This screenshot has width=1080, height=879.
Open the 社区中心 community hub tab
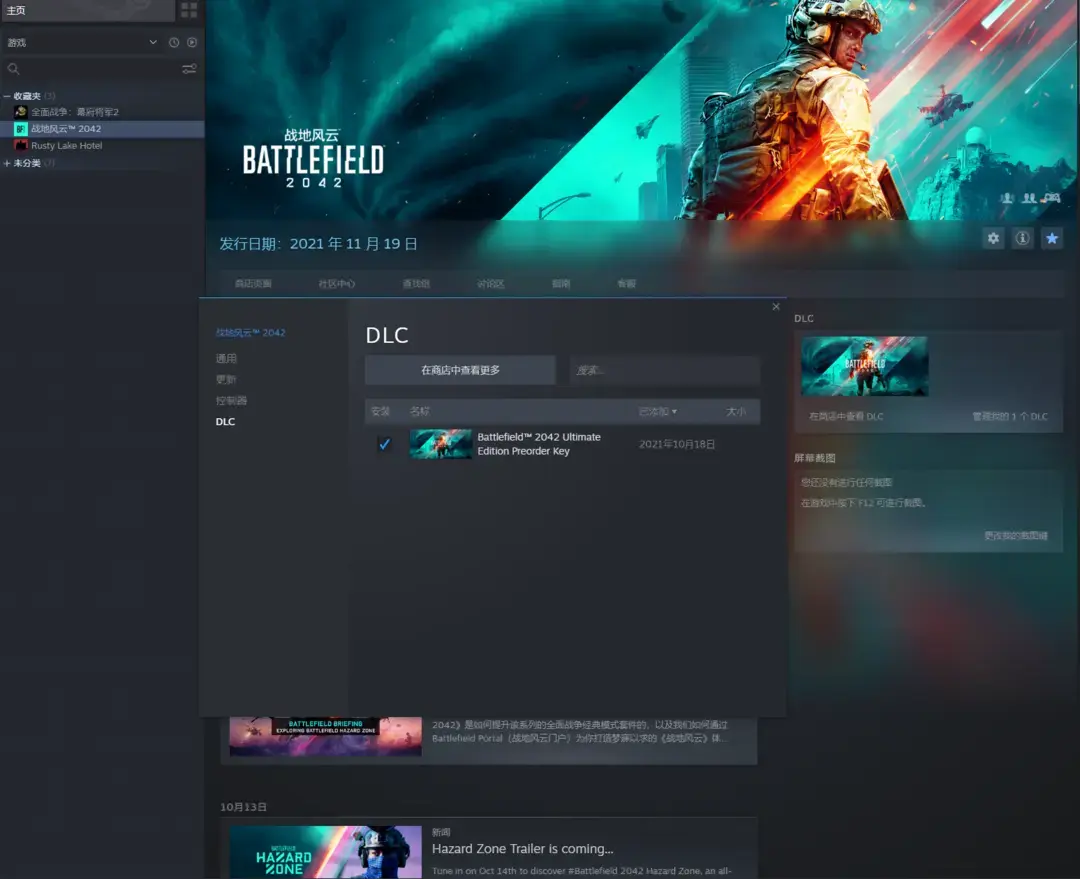(337, 283)
